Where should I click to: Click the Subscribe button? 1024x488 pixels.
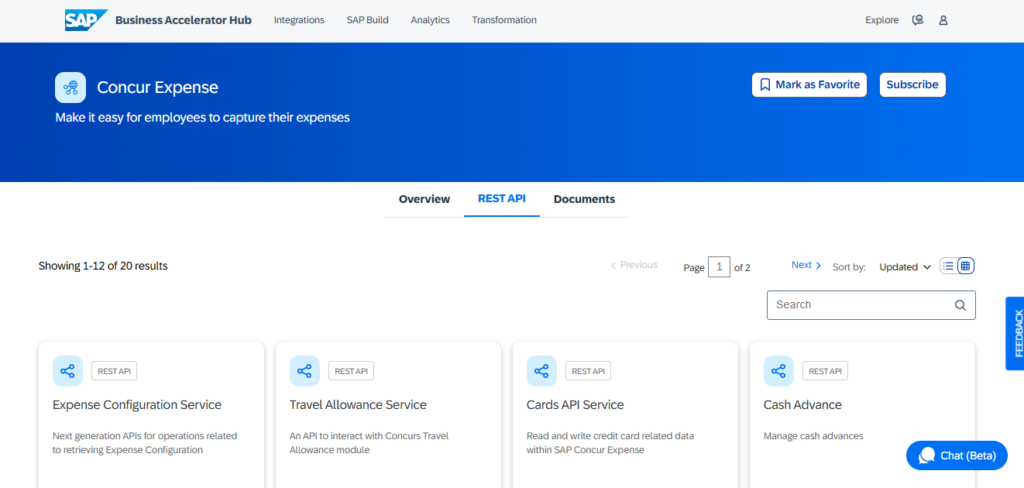tap(912, 85)
